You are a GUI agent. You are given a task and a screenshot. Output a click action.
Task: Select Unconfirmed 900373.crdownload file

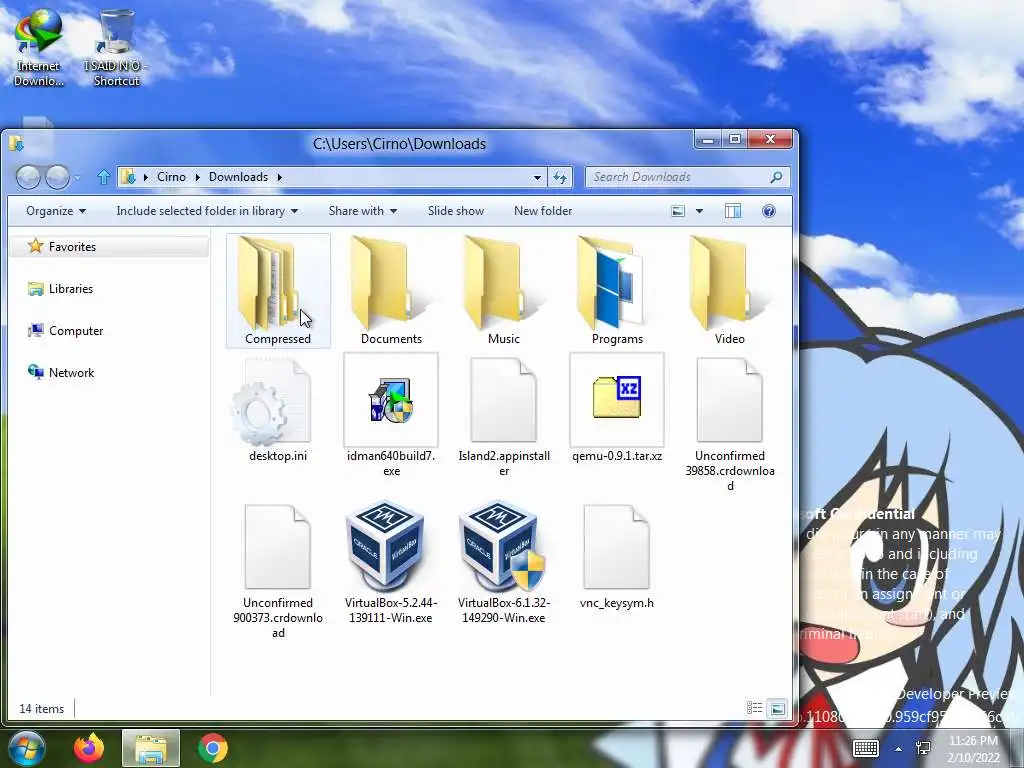tap(278, 571)
